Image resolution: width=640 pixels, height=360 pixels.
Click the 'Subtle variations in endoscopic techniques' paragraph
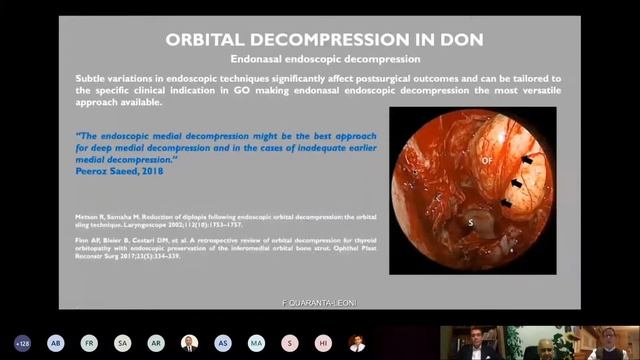coord(318,90)
